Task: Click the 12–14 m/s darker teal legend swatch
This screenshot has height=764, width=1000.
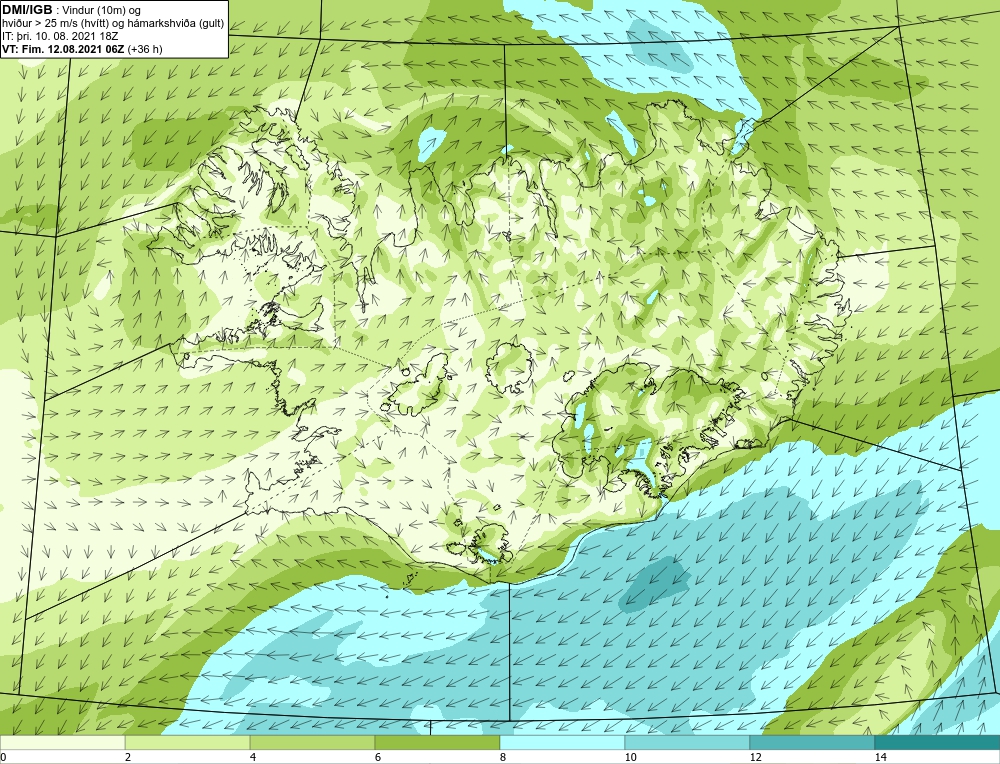Action: coord(812,742)
